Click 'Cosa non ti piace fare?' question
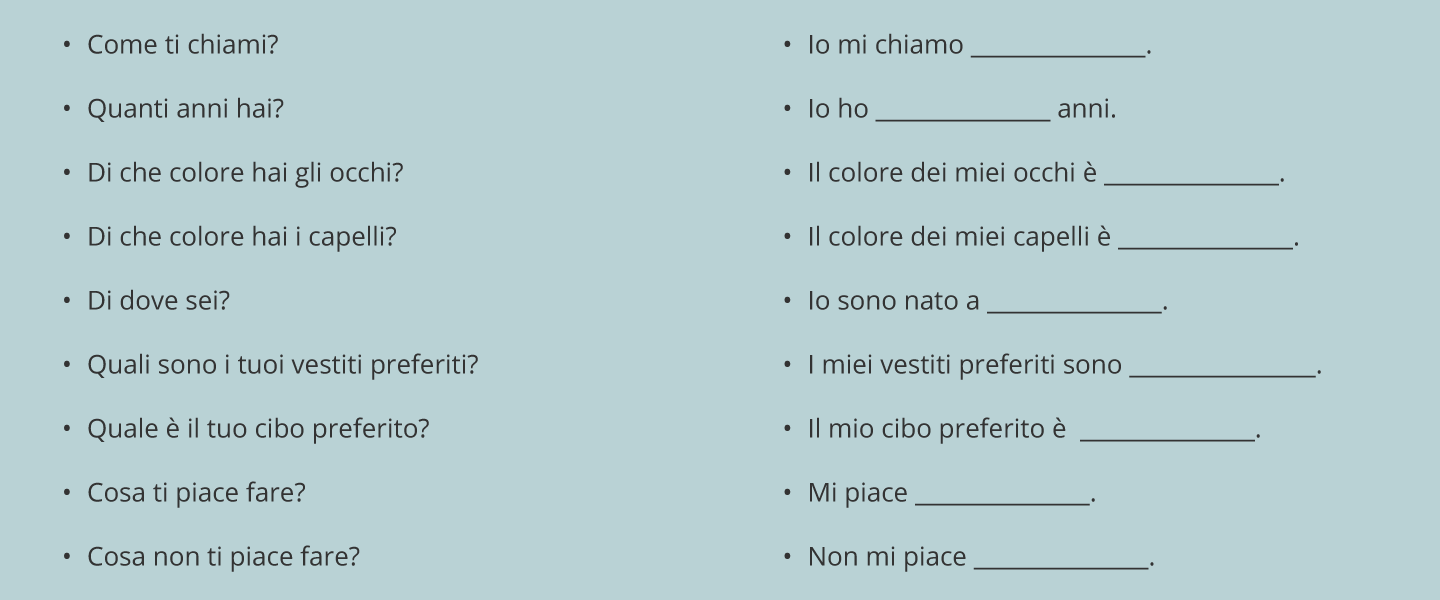Image resolution: width=1440 pixels, height=600 pixels. click(x=223, y=557)
